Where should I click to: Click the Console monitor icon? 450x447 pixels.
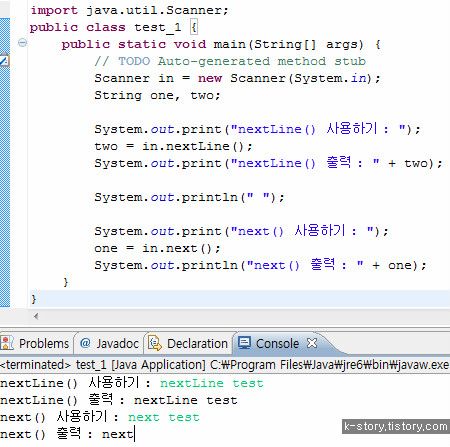click(244, 343)
